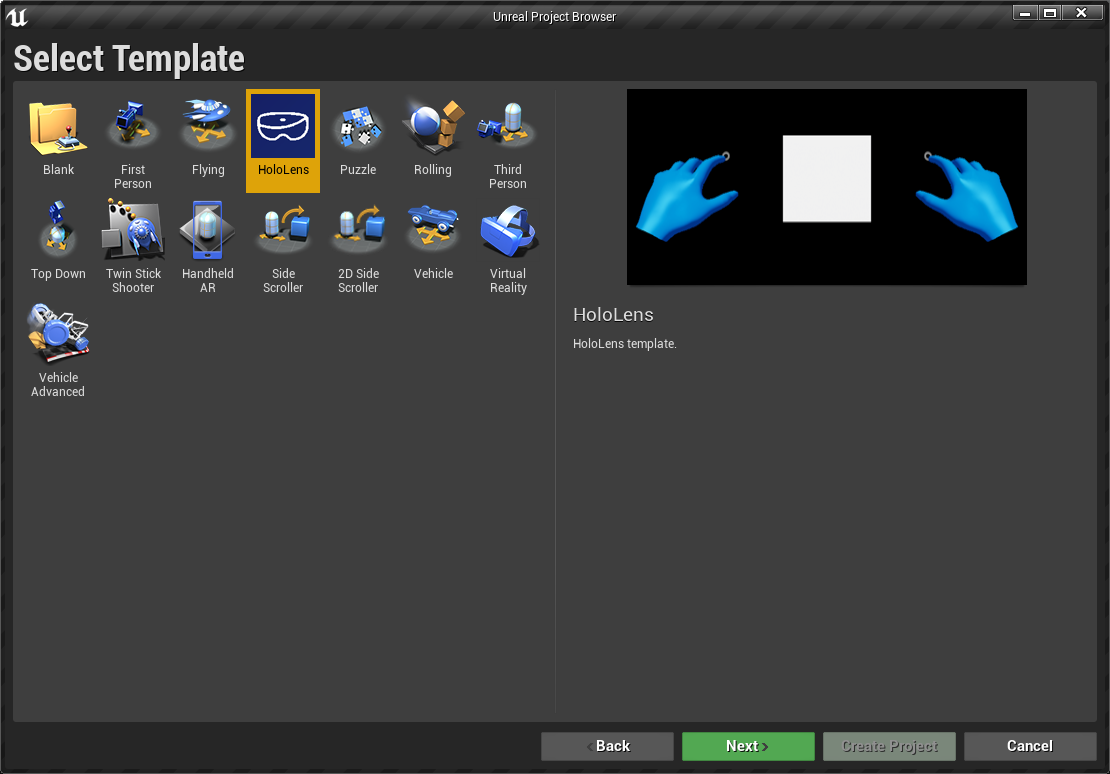Maximize the Unreal Project Browser window
The height and width of the screenshot is (774, 1110).
coord(1050,13)
